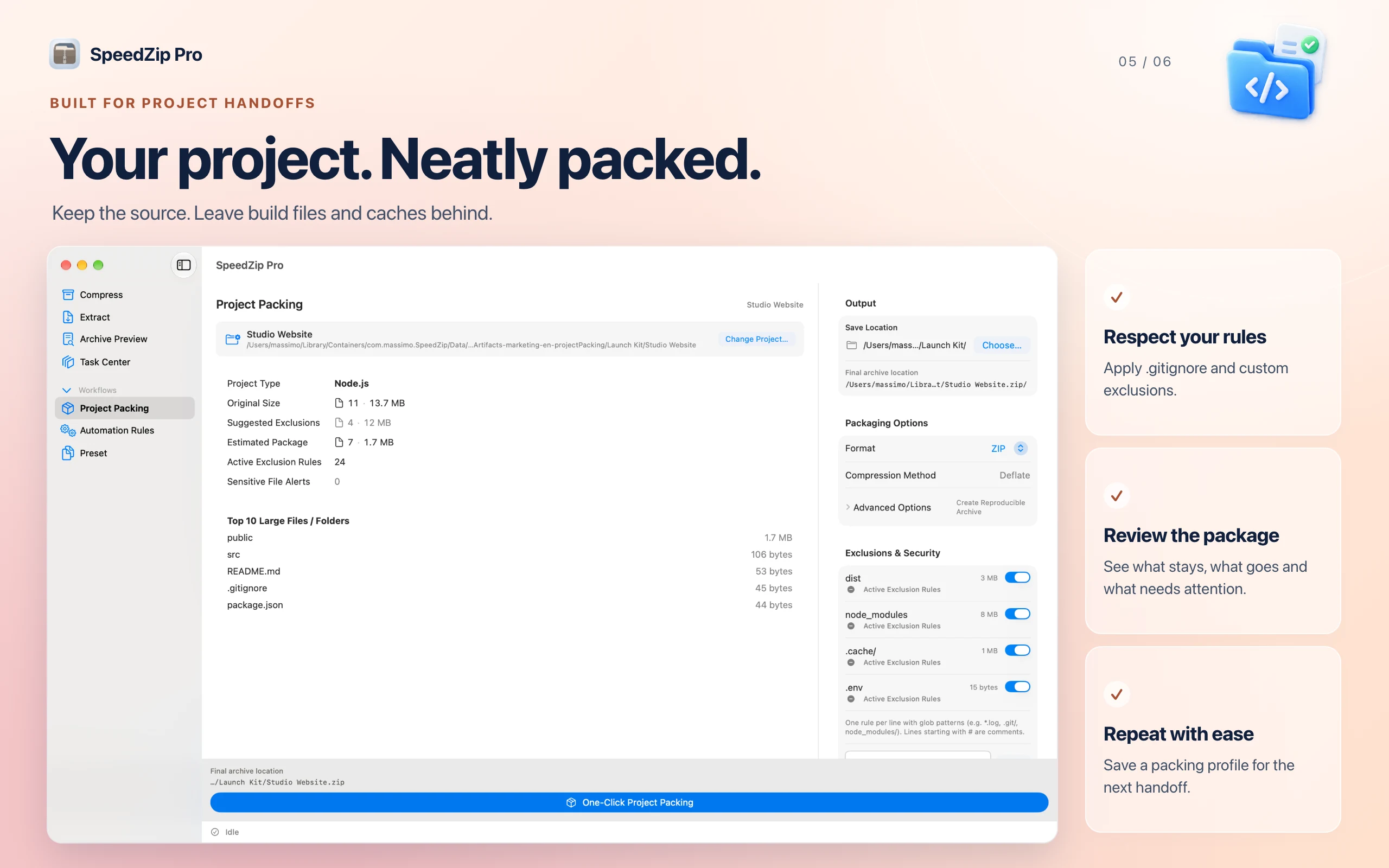Click the Studio Website folder icon
1389x868 pixels.
point(232,339)
